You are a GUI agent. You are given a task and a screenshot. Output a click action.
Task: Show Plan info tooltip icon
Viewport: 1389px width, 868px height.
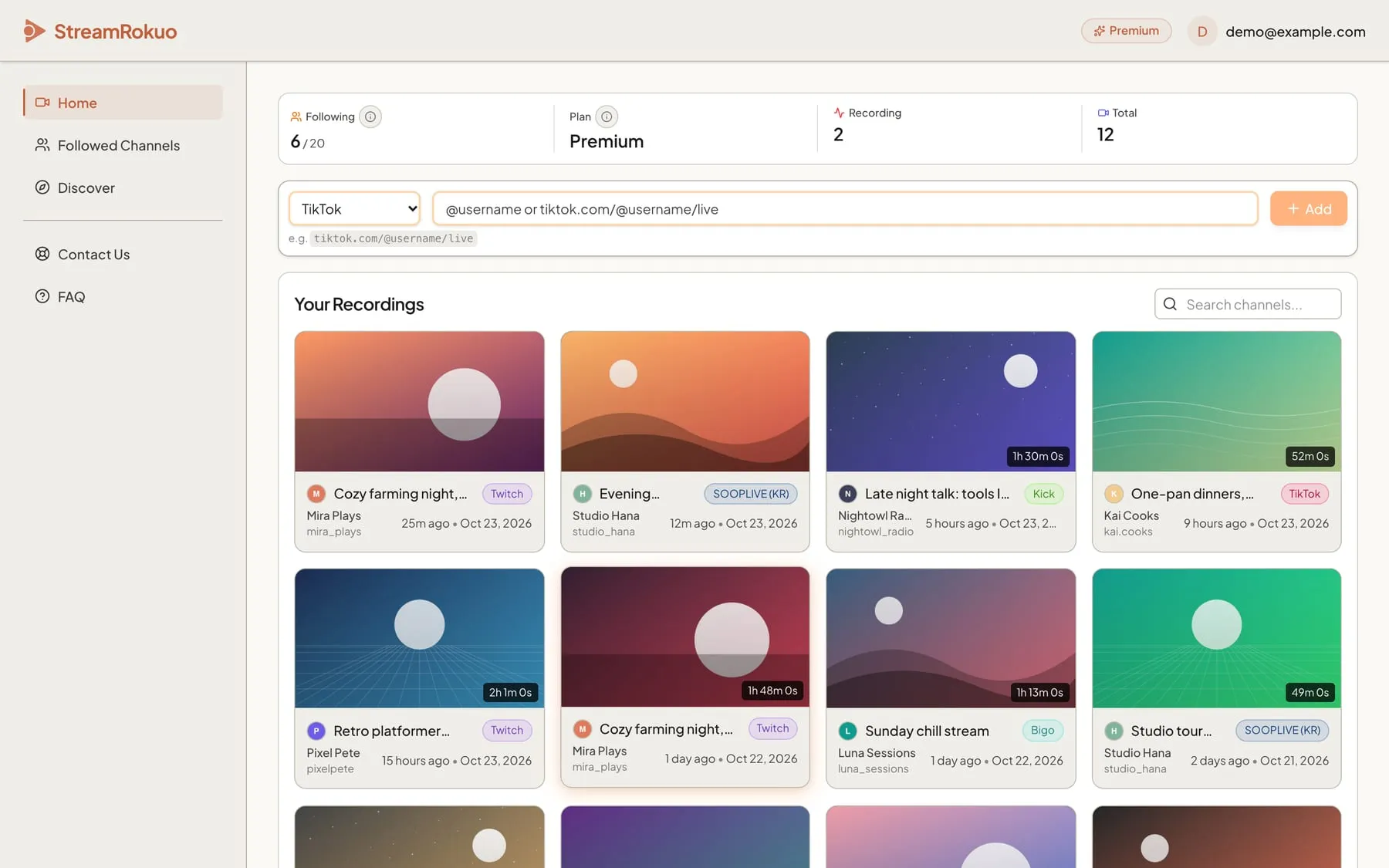point(607,117)
